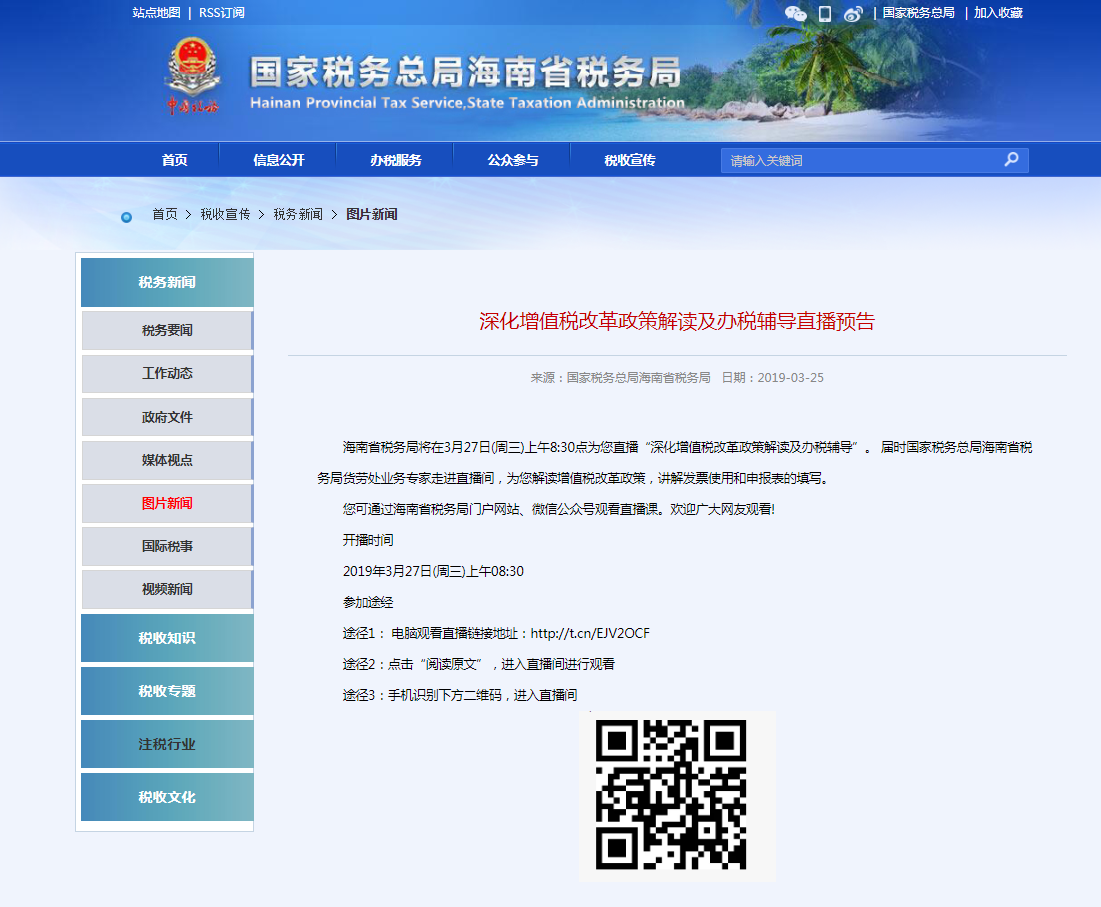Screen dimensions: 1101x907
Task: Click the 开播时间 heading
Action: (368, 541)
